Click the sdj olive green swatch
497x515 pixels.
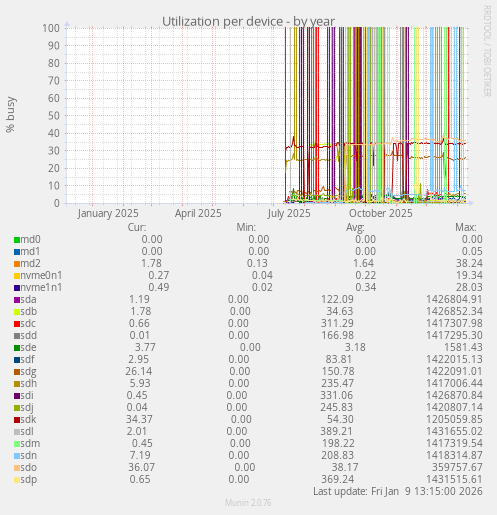pyautogui.click(x=17, y=408)
